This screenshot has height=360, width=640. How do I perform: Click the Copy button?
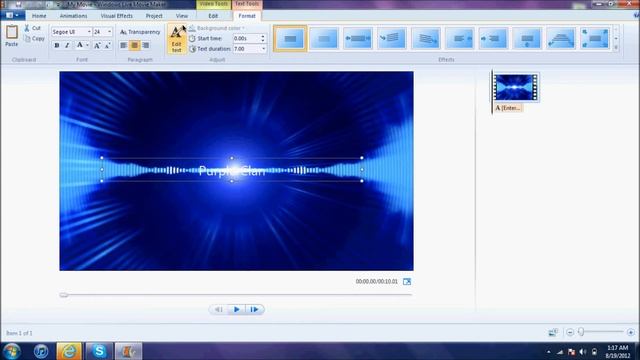34,39
